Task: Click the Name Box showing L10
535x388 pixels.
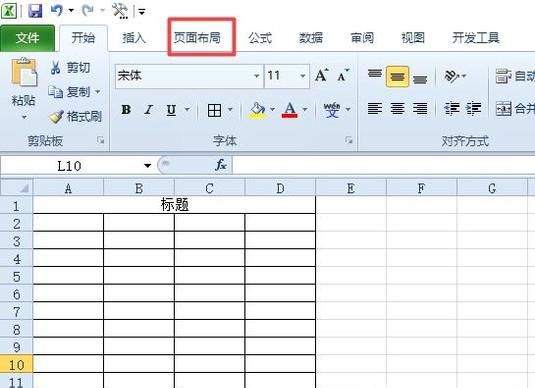Action: tap(70, 166)
